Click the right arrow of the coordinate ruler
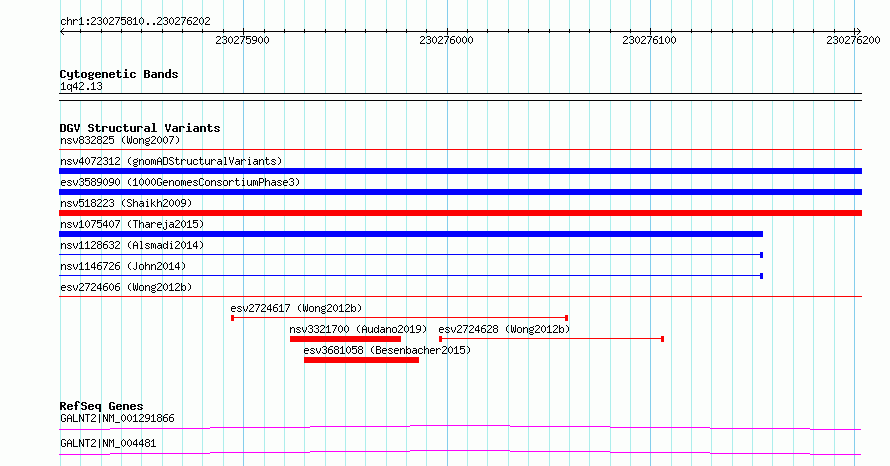This screenshot has width=890, height=466. [858, 32]
